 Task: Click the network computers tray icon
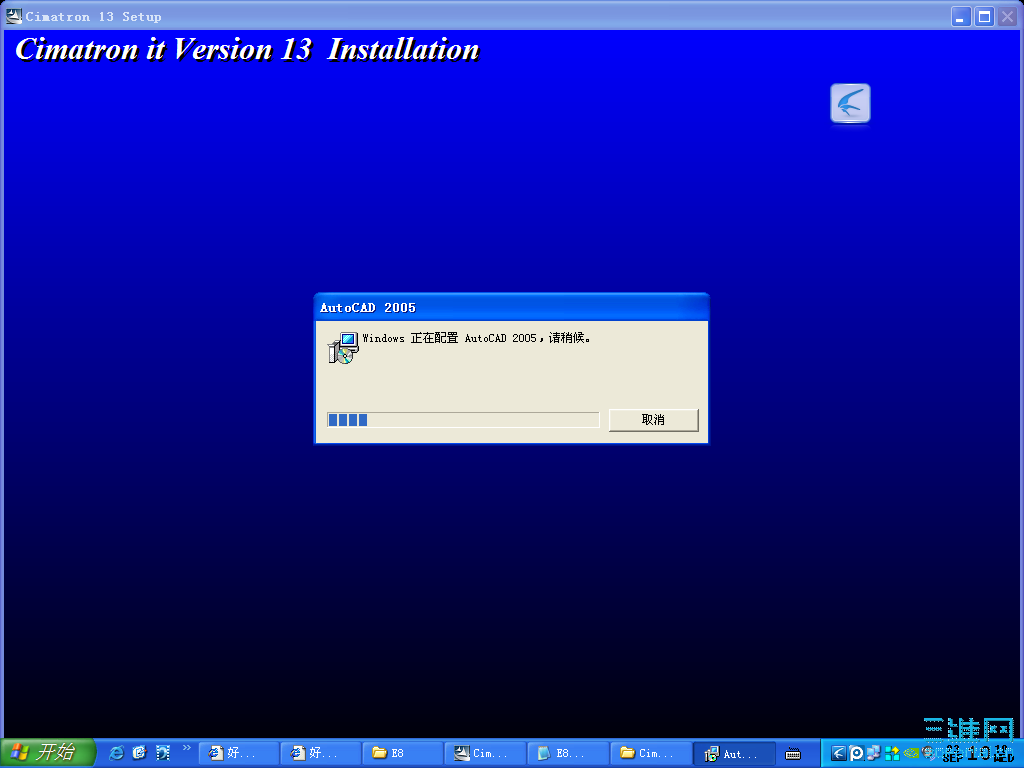pyautogui.click(x=874, y=754)
